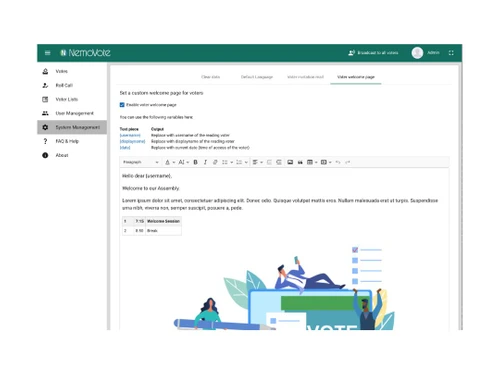Open the Paragraph style dropdown
500x375 pixels.
tap(140, 162)
